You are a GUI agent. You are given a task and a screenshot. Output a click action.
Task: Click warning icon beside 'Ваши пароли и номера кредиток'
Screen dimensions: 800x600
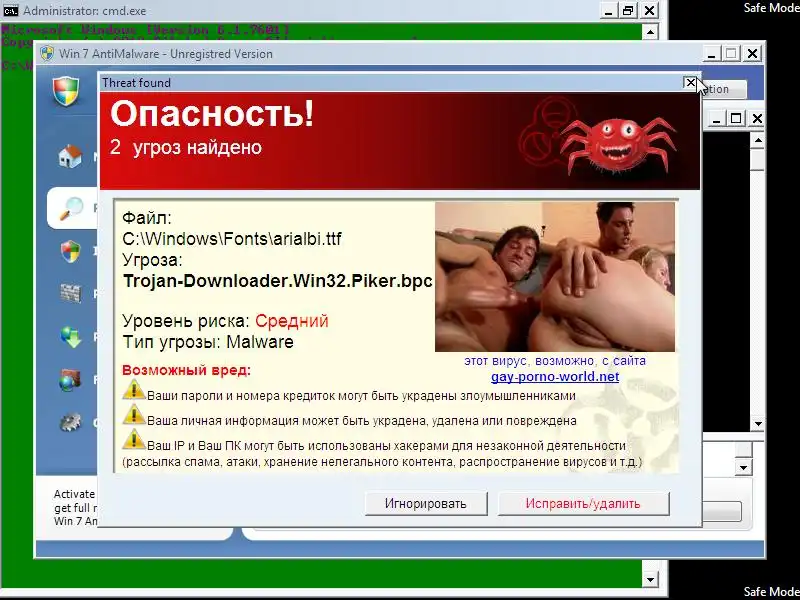point(134,391)
